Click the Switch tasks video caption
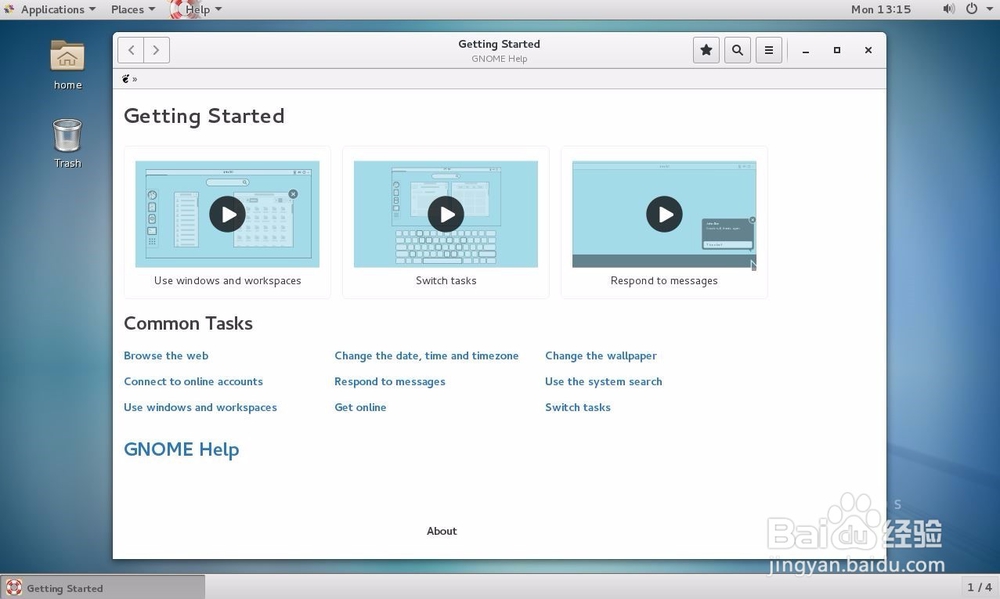Screen dimensions: 1000x599 (446, 281)
